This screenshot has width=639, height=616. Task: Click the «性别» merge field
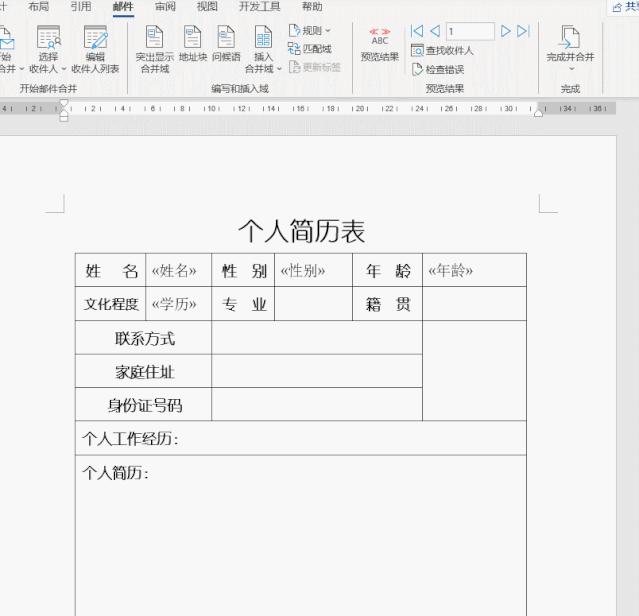pos(303,271)
